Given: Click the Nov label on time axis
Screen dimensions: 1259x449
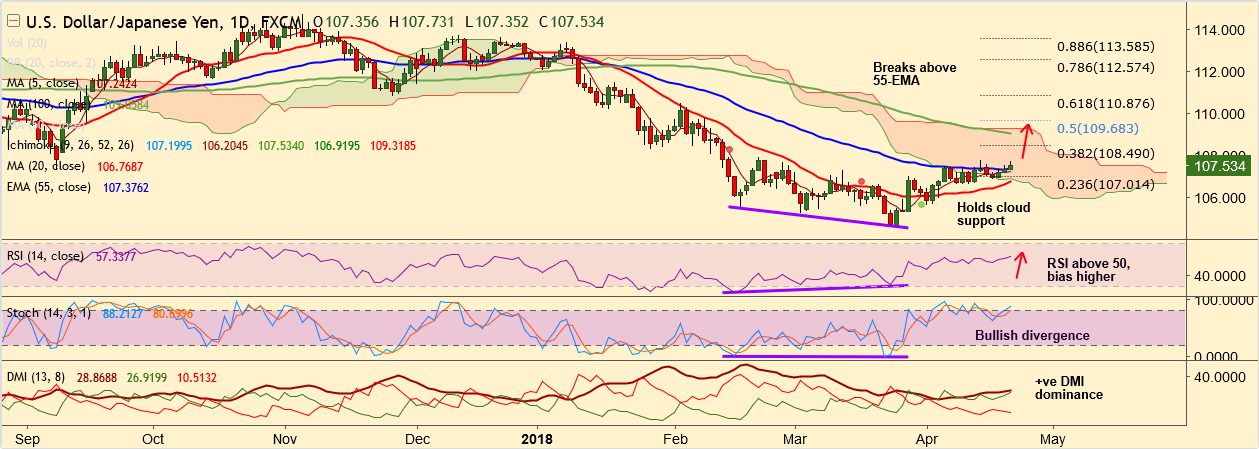Looking at the screenshot, I should [285, 438].
